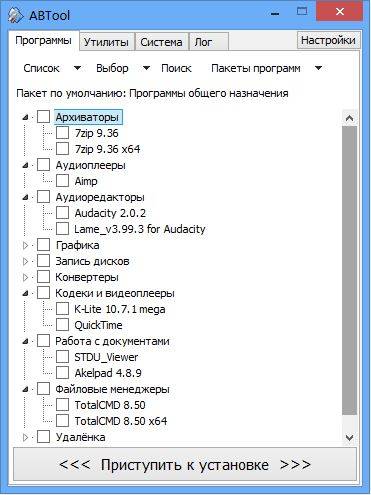
Task: Start installation with Приступить к установке
Action: pyautogui.click(x=185, y=465)
